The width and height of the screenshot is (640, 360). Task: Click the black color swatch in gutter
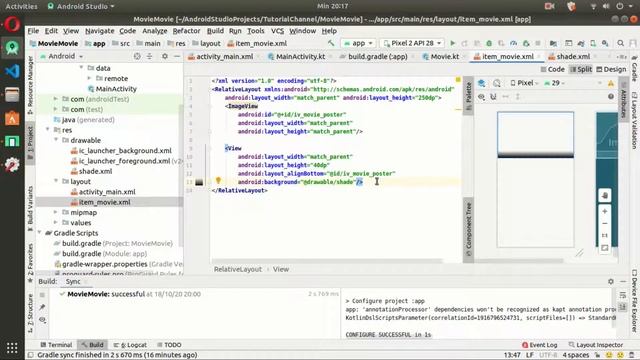pyautogui.click(x=199, y=182)
